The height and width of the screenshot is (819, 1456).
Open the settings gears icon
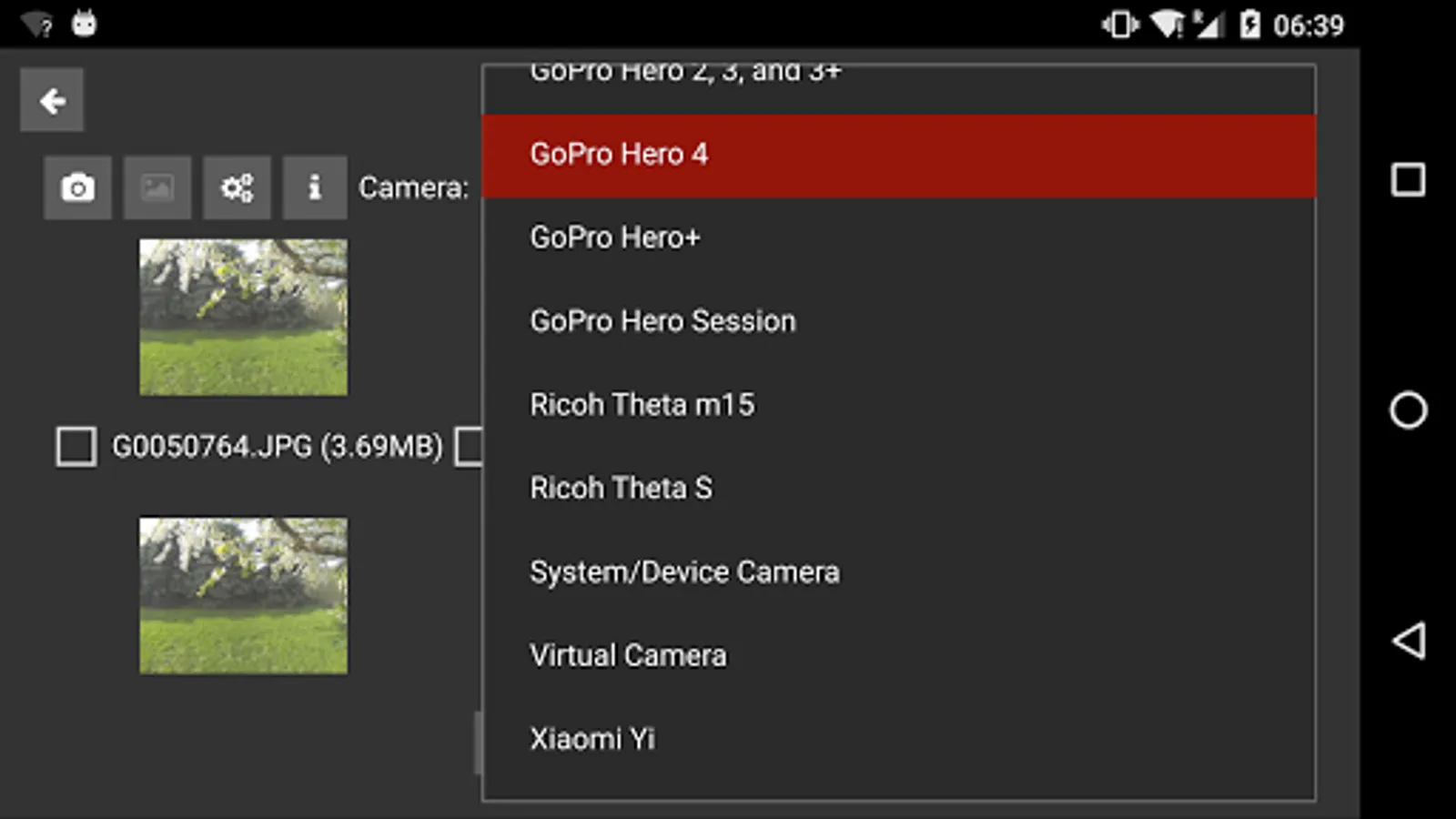click(237, 187)
